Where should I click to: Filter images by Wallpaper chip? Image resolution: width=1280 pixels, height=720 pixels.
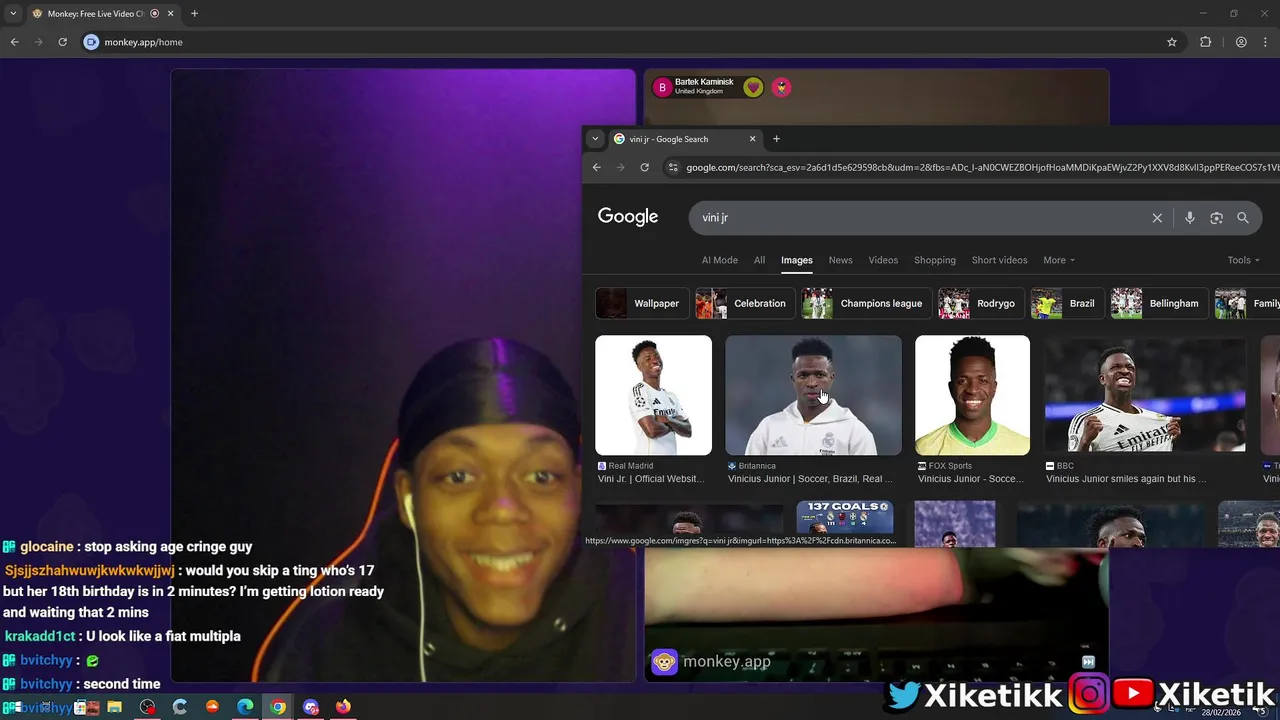click(x=642, y=303)
